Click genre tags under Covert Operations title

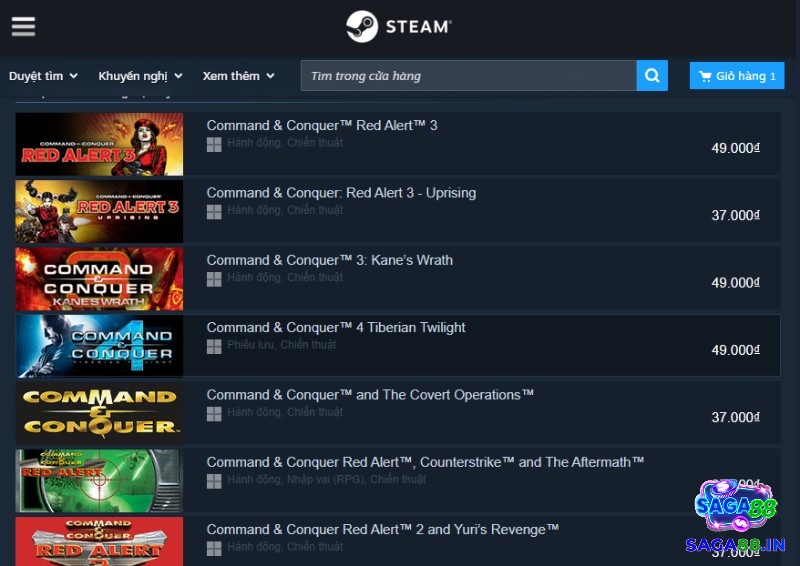coord(285,412)
